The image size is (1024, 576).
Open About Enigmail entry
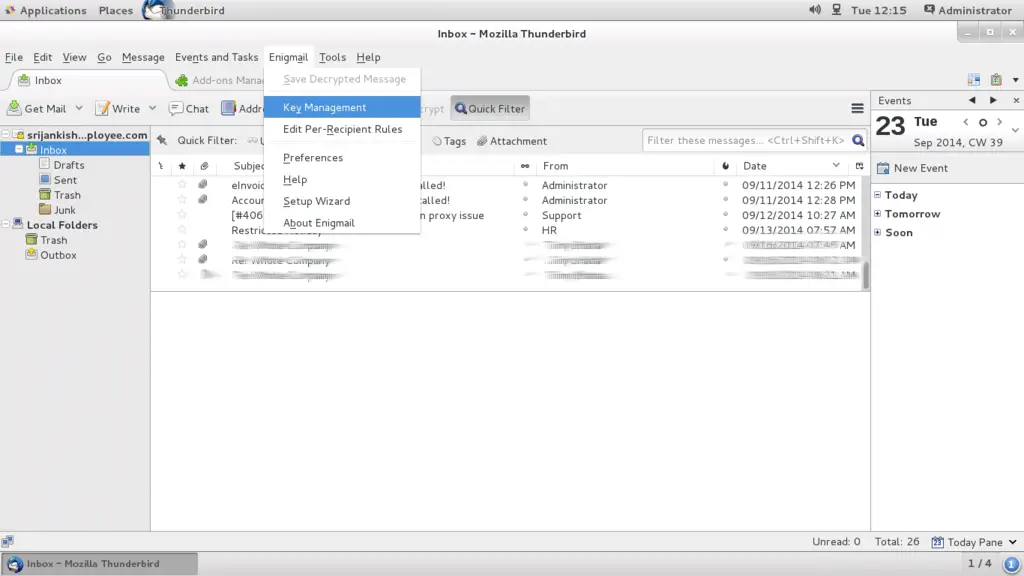[342, 223]
